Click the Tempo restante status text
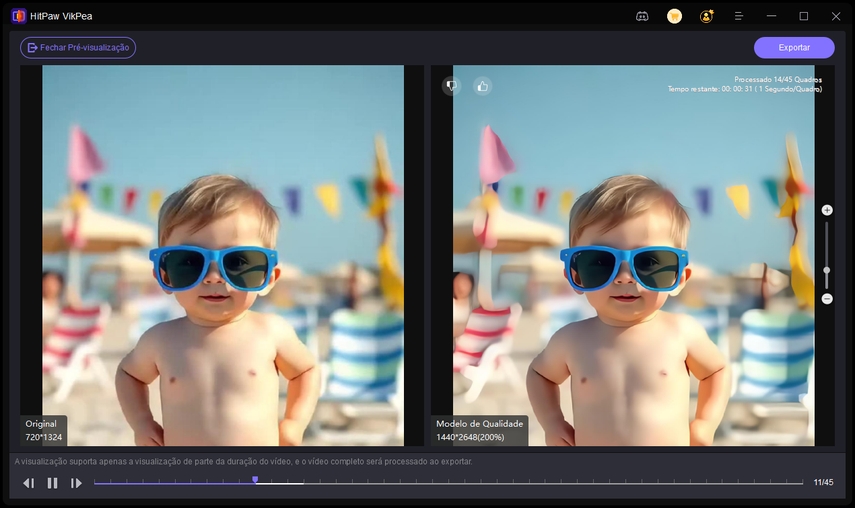This screenshot has height=508, width=855. click(x=745, y=89)
